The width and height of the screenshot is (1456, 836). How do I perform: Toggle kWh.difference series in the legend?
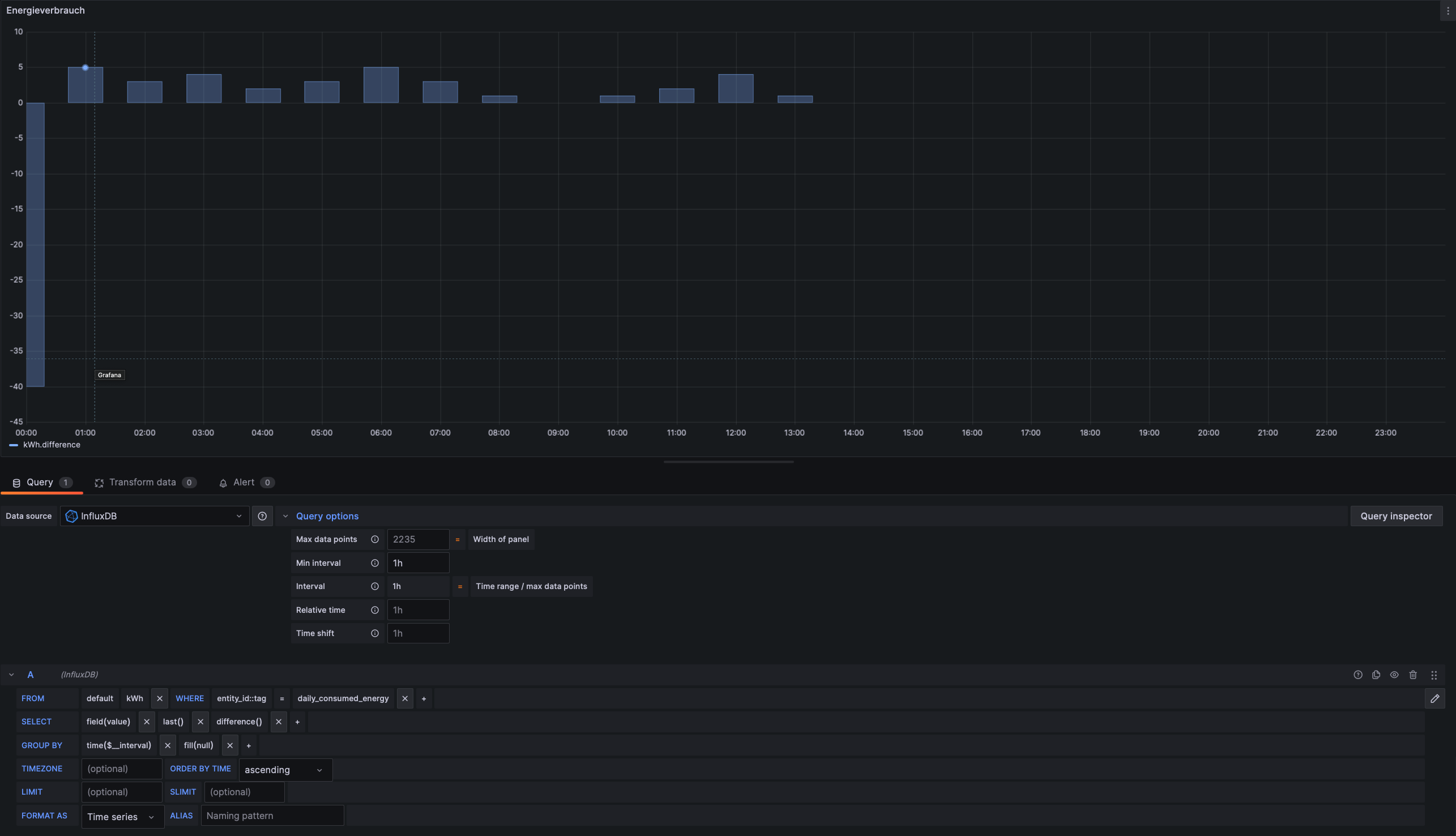(51, 445)
